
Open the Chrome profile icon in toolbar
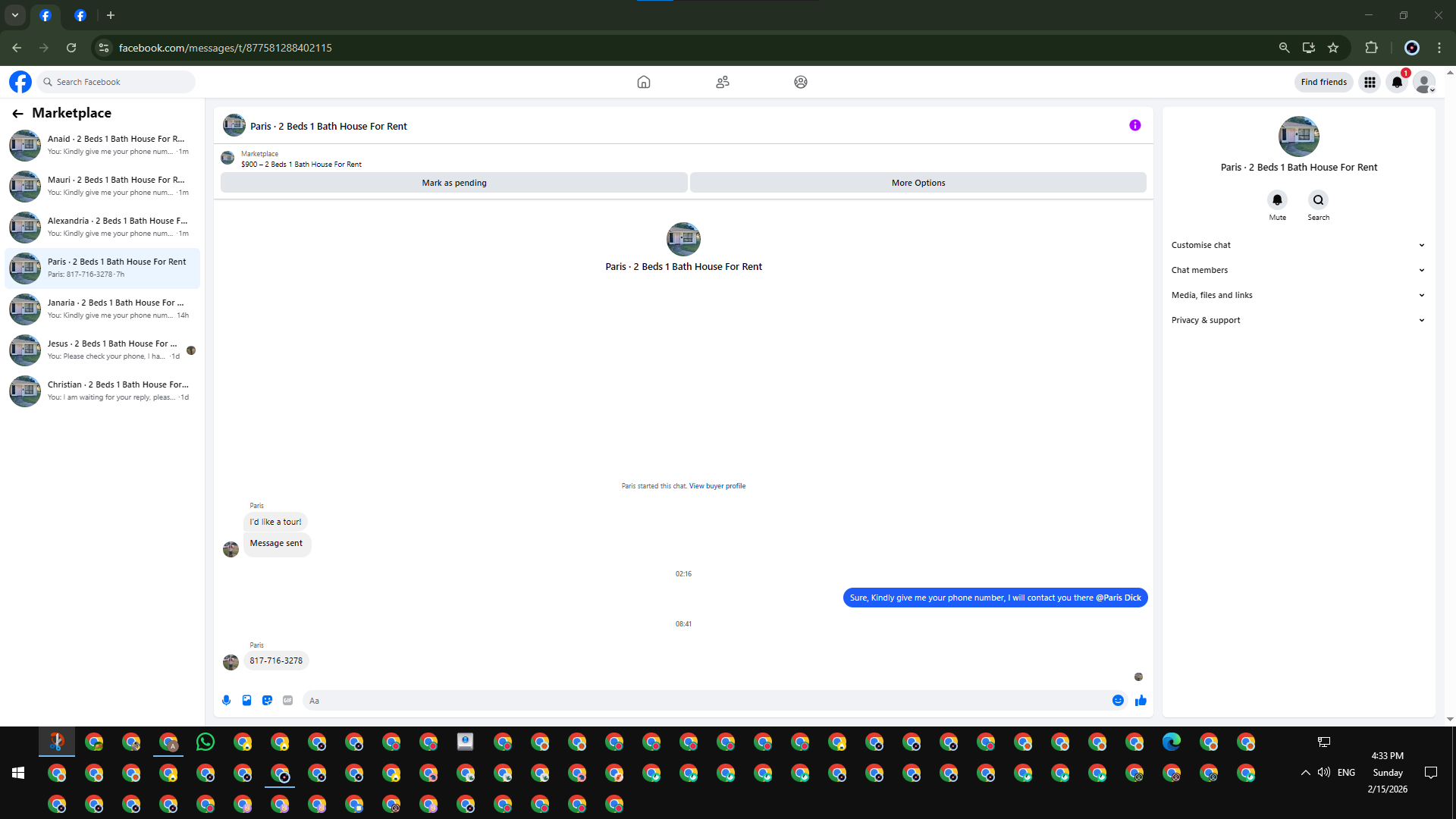tap(1412, 48)
